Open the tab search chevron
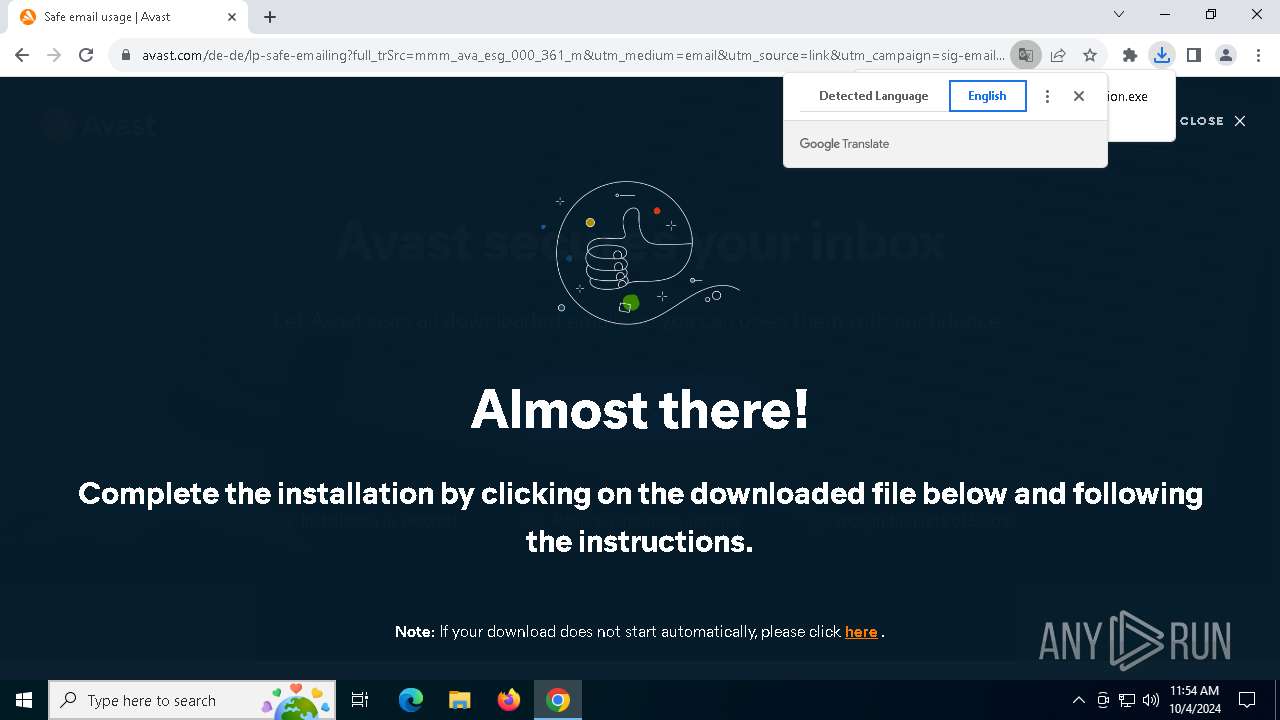Image resolution: width=1280 pixels, height=720 pixels. coord(1119,14)
